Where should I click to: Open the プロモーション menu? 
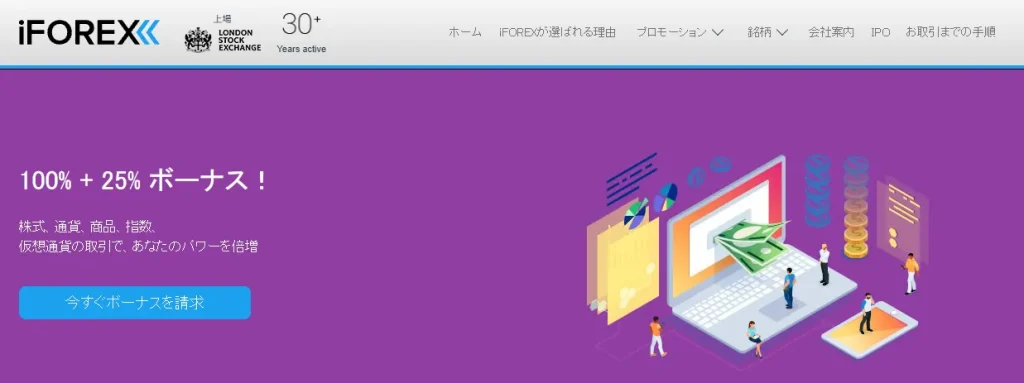tap(671, 32)
